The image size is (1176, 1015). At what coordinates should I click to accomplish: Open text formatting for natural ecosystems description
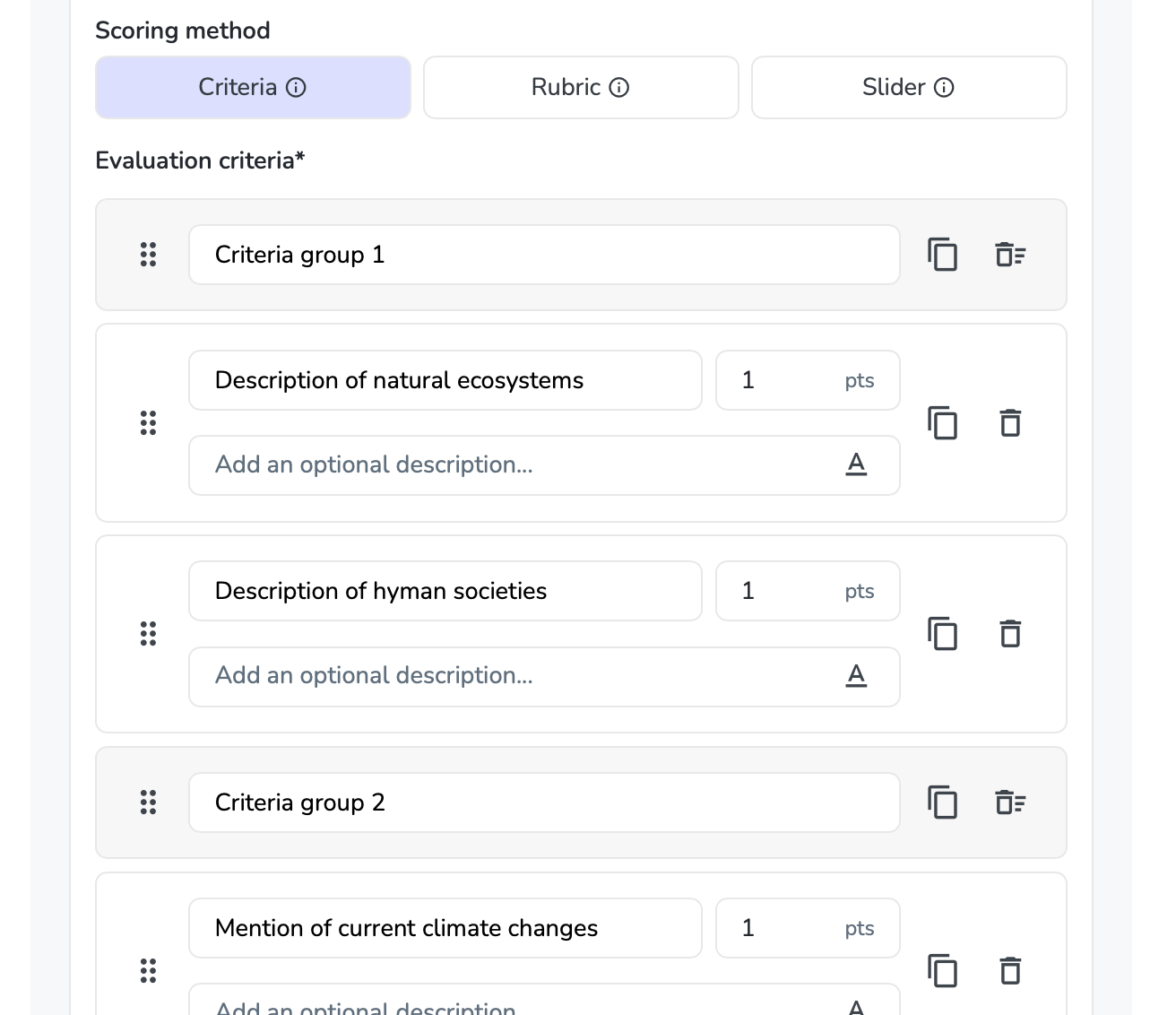[856, 464]
